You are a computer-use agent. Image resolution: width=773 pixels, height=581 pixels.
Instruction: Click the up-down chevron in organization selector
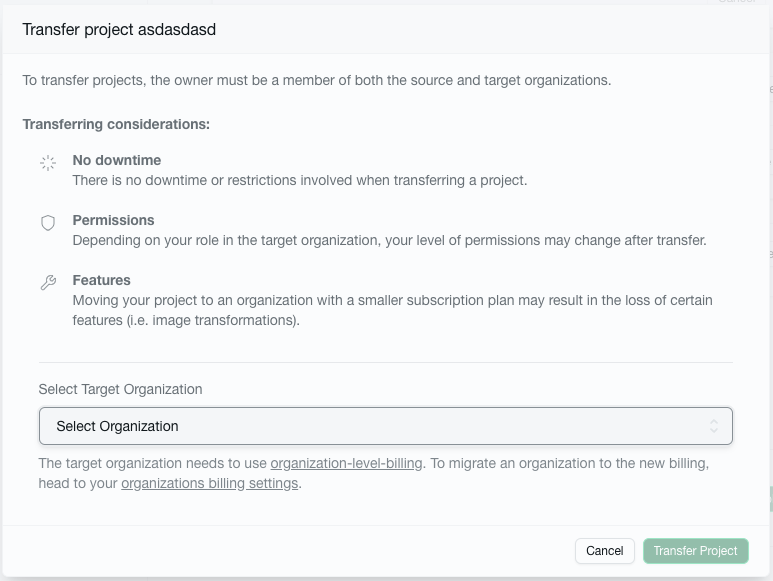(714, 426)
